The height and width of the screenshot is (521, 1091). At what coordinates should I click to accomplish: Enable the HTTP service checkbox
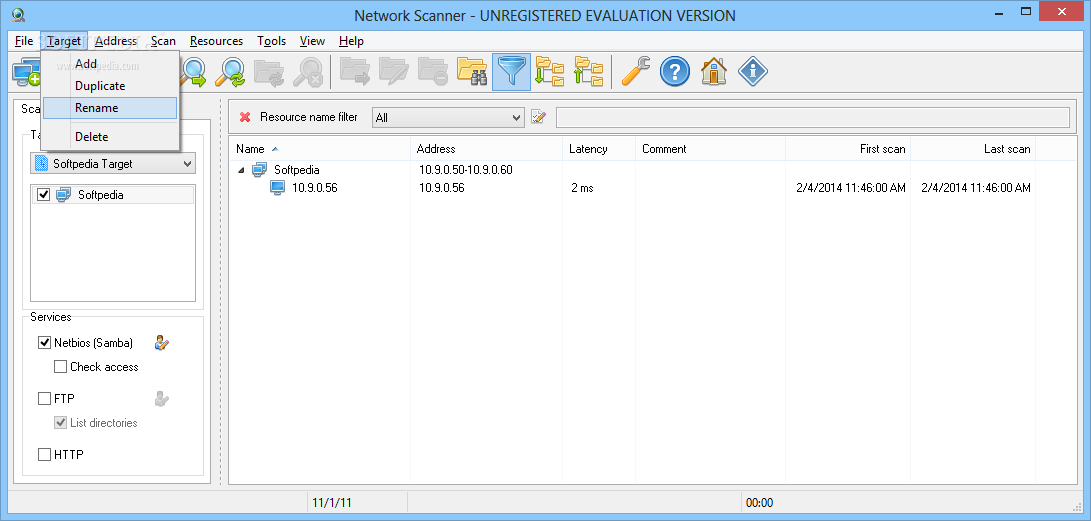44,454
